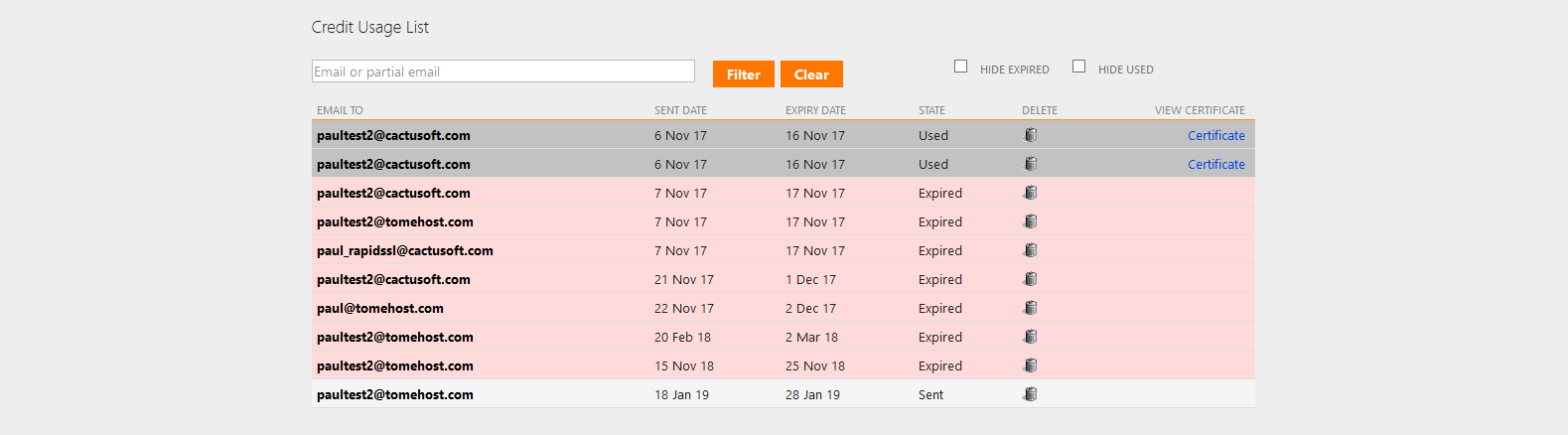
Task: Click the orange Clear button
Action: pos(811,74)
